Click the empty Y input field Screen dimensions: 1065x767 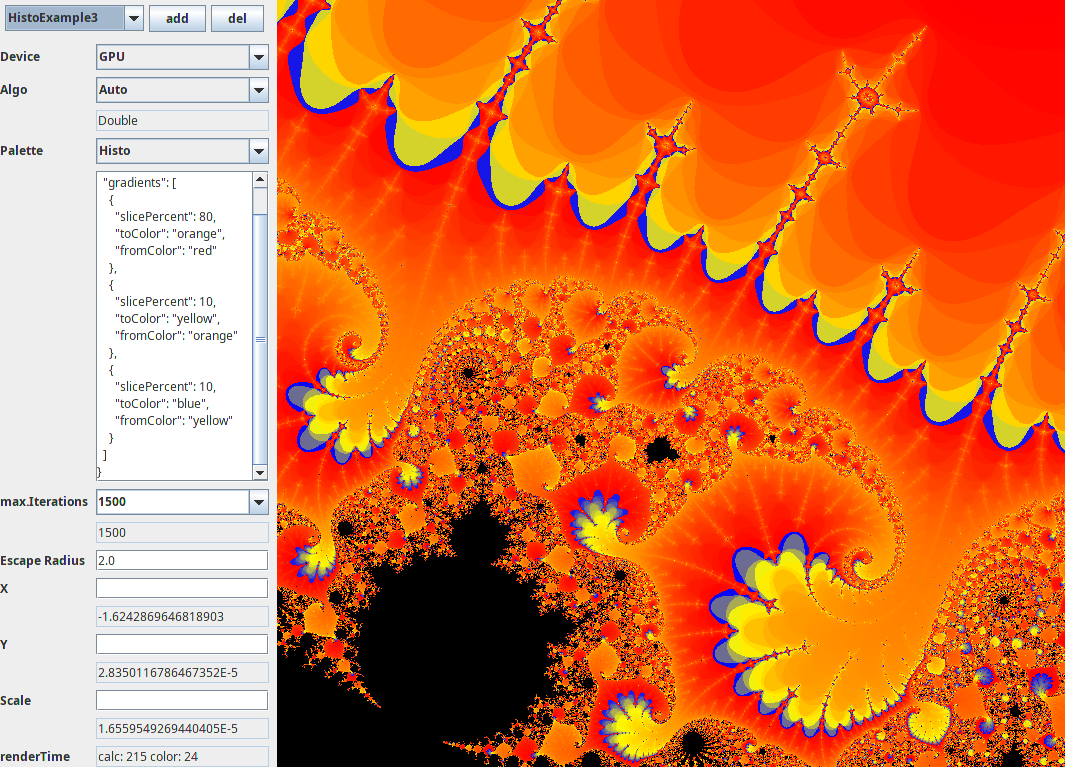[180, 644]
